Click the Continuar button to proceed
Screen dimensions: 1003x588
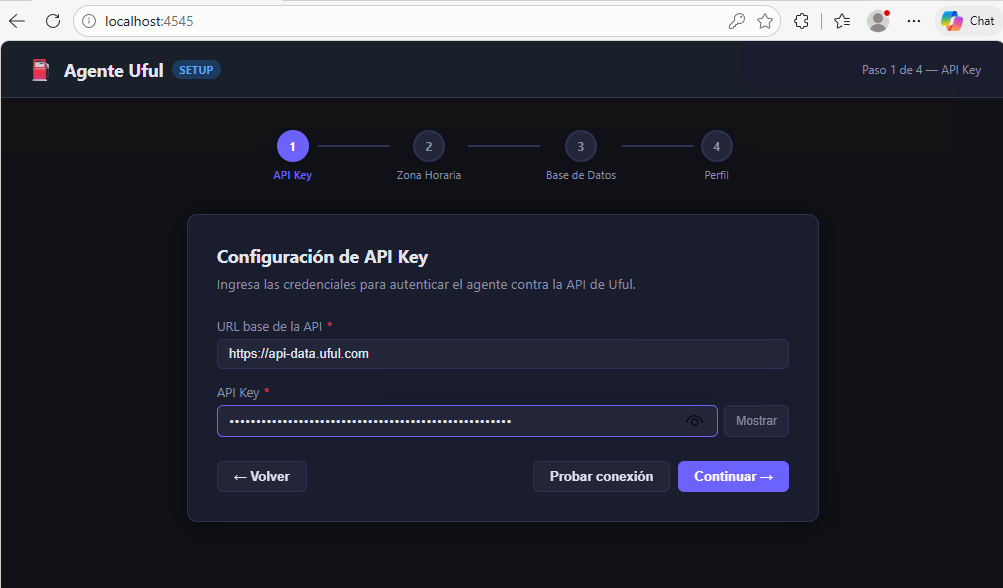tap(733, 476)
